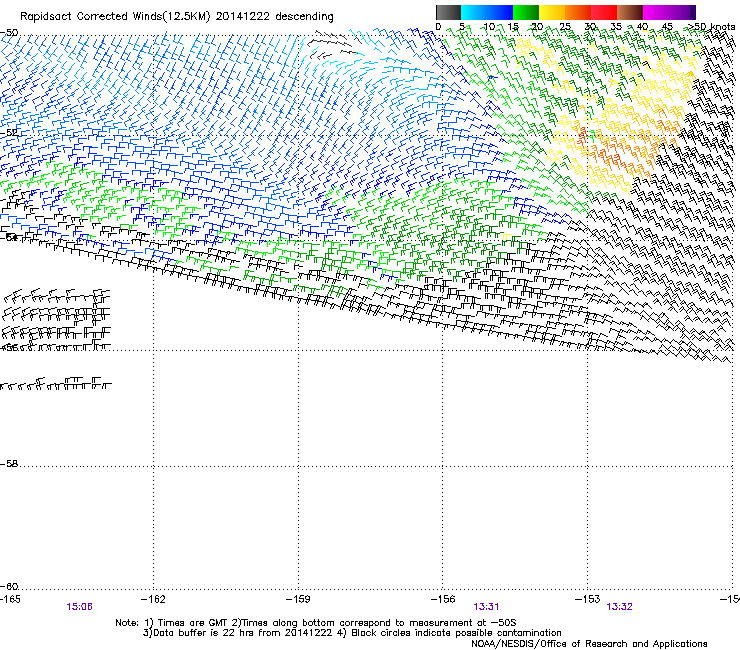This screenshot has width=740, height=650.
Task: Click the legend tick label '40'
Action: tap(642, 27)
